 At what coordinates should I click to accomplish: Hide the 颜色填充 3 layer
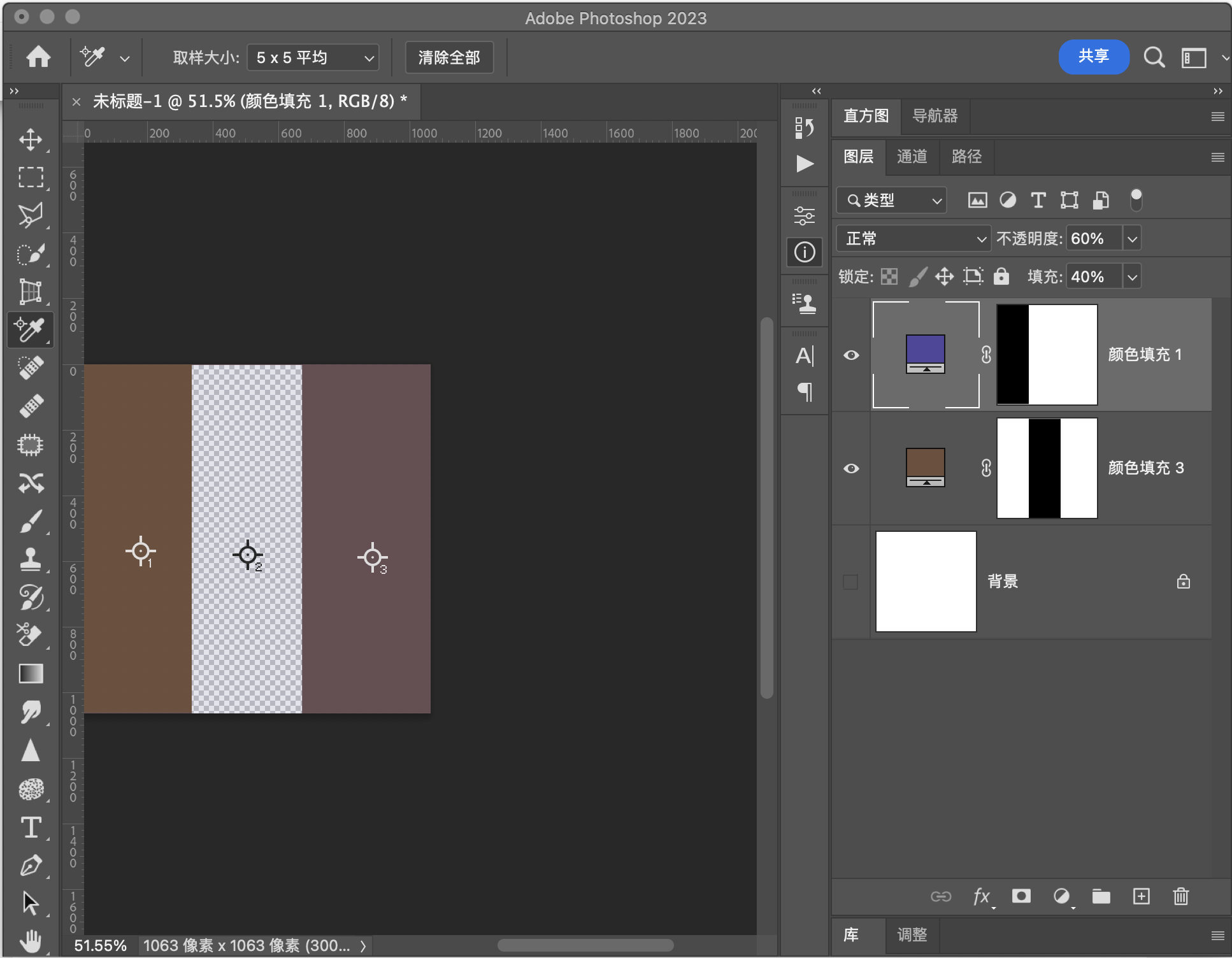pos(851,469)
